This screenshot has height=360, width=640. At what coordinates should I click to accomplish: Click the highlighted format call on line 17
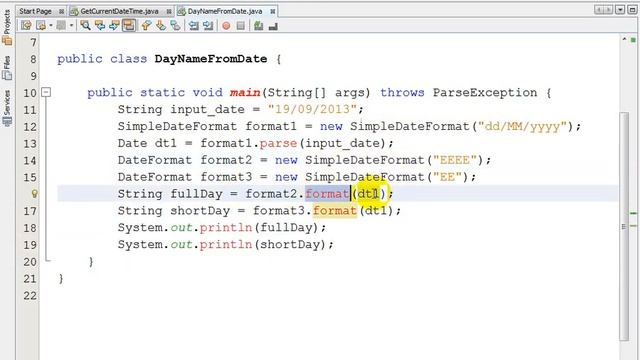coord(335,211)
